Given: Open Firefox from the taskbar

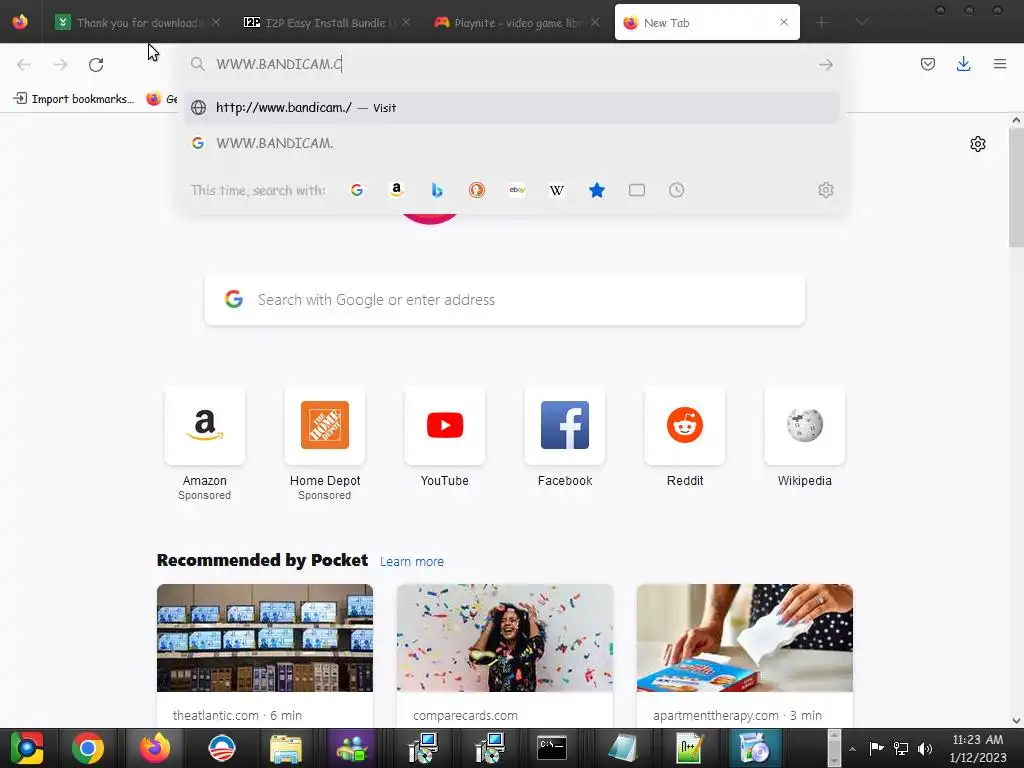Looking at the screenshot, I should point(154,748).
